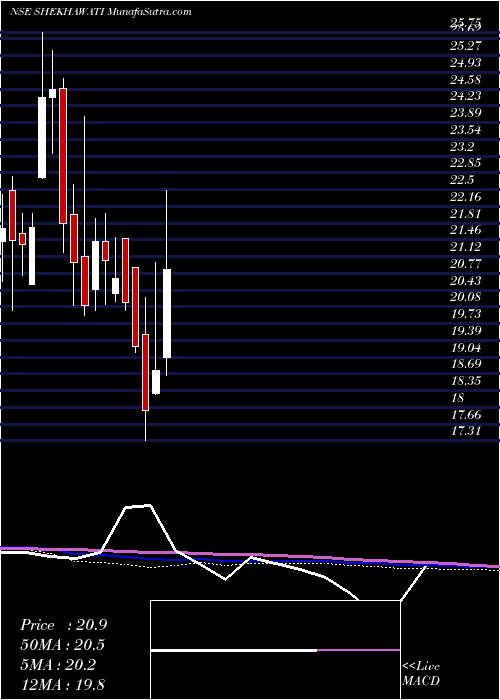Click the 20.08 price axis label
This screenshot has height=700, width=500.
pyautogui.click(x=466, y=297)
